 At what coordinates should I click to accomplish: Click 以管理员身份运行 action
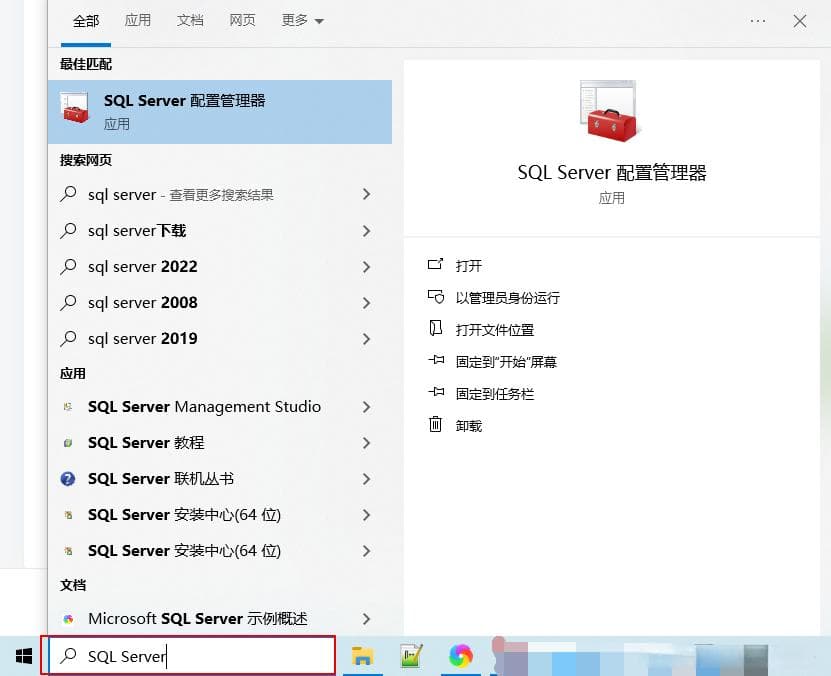point(508,298)
